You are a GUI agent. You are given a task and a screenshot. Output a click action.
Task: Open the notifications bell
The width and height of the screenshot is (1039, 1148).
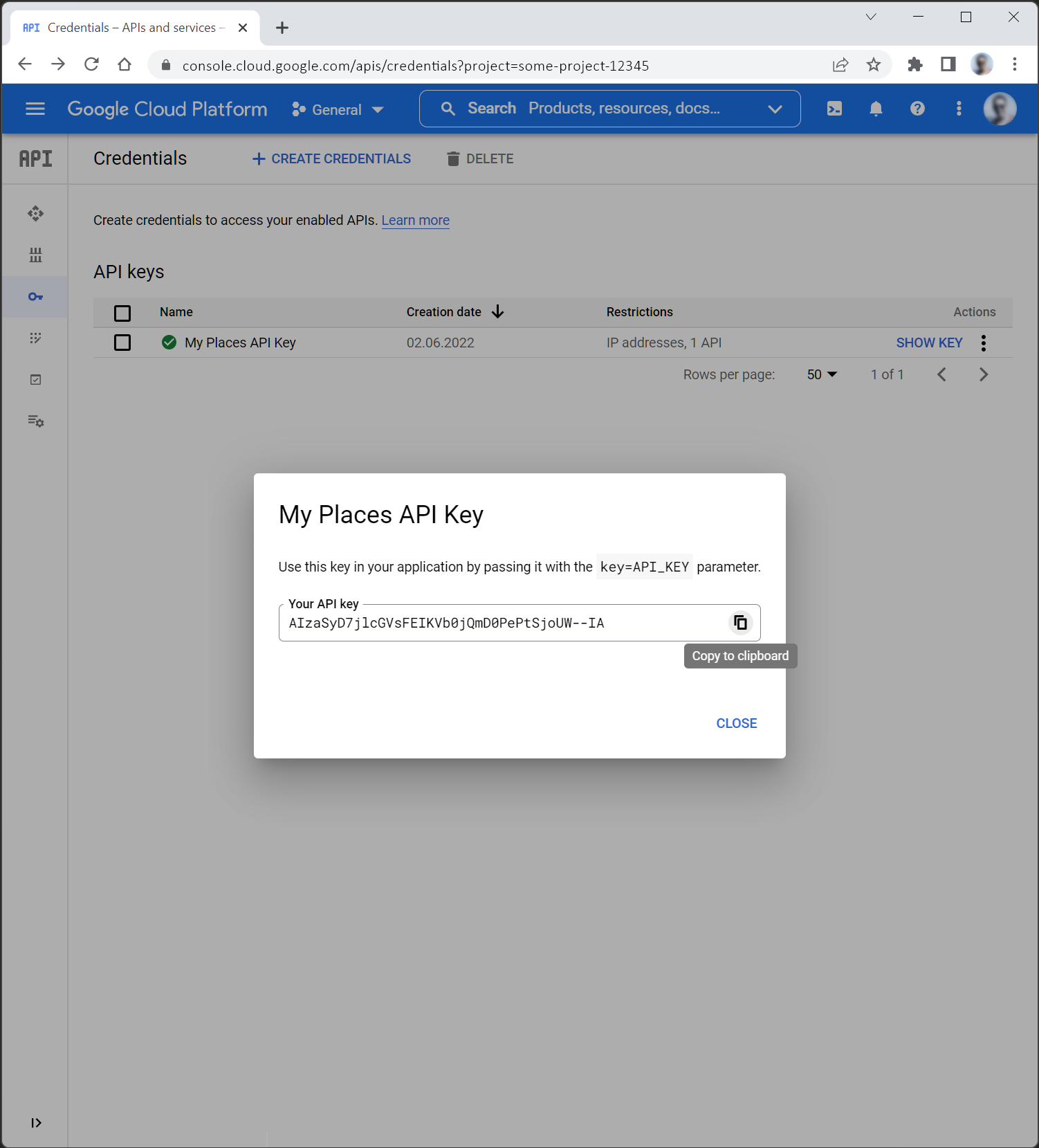point(876,109)
